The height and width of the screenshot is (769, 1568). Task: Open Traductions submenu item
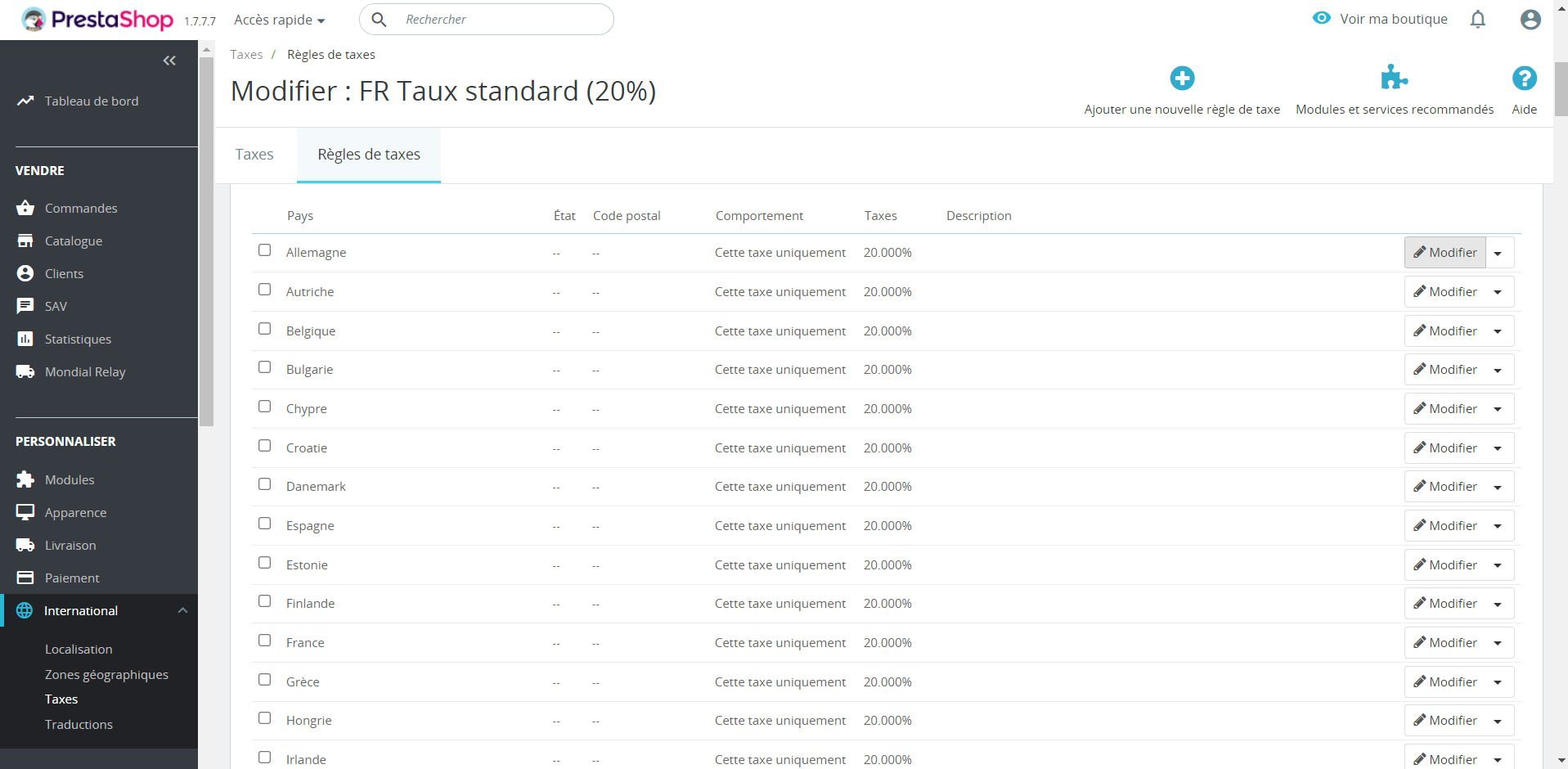[79, 724]
